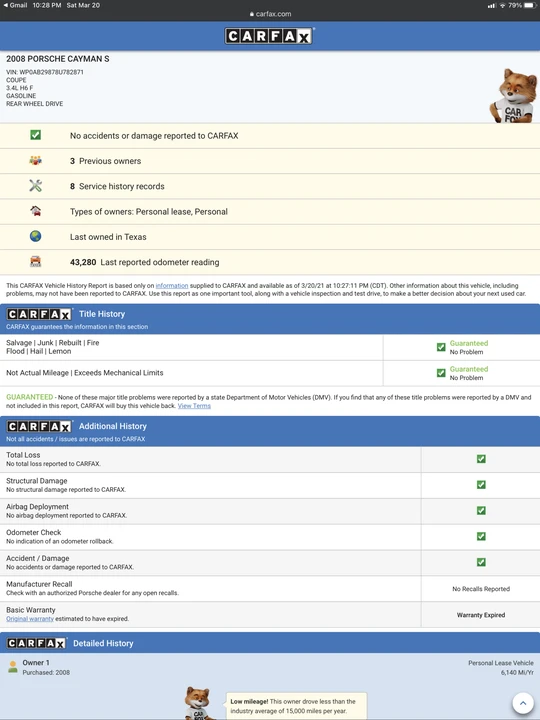Image resolution: width=540 pixels, height=720 pixels.
Task: Click '43,280 Last reported odometer reading'
Action: tap(144, 262)
